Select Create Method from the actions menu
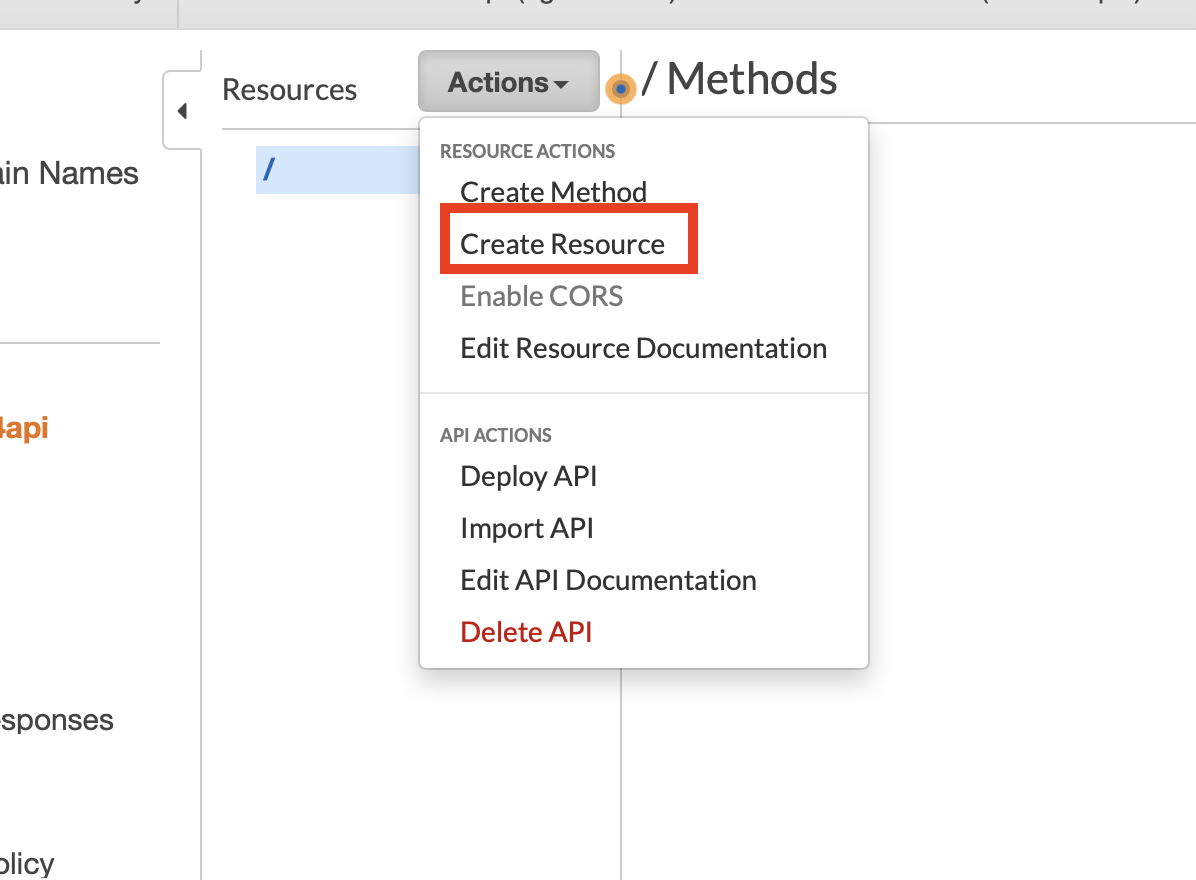 click(553, 191)
